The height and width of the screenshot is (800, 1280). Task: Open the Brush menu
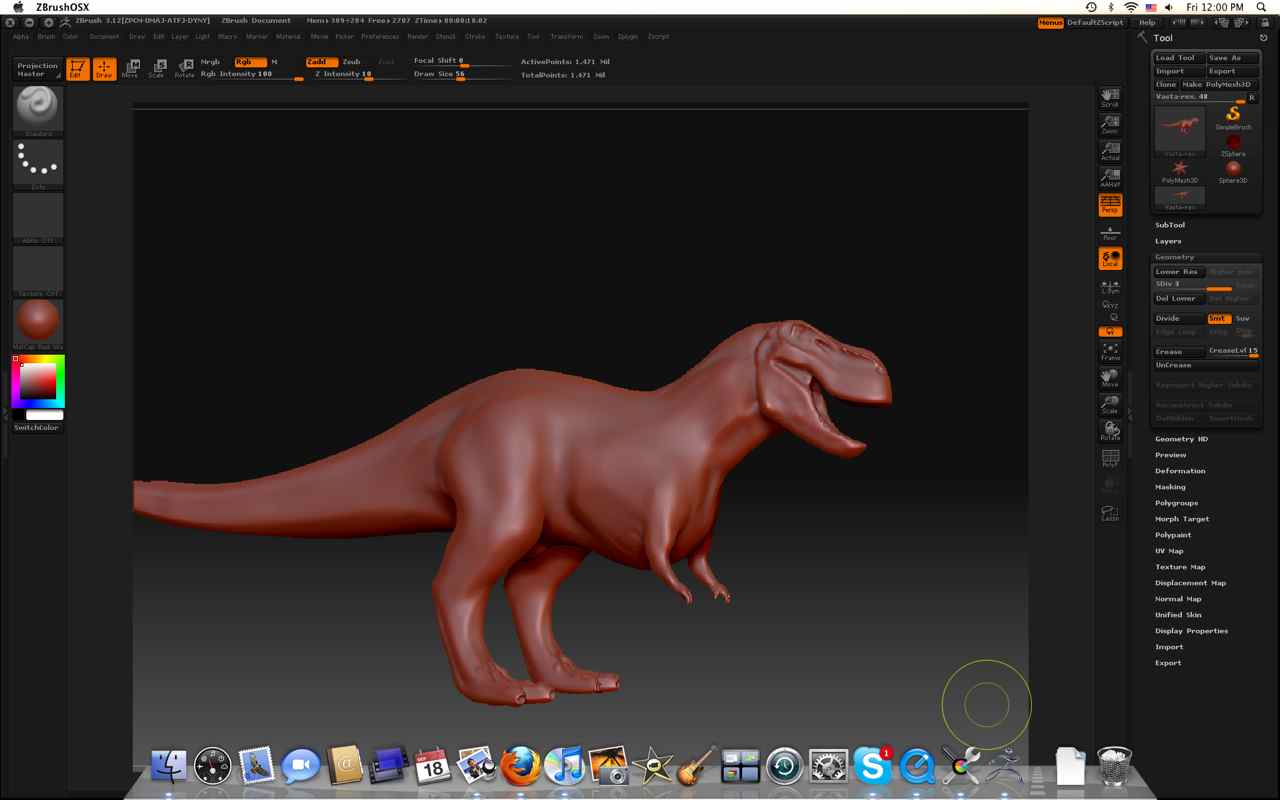tap(46, 36)
